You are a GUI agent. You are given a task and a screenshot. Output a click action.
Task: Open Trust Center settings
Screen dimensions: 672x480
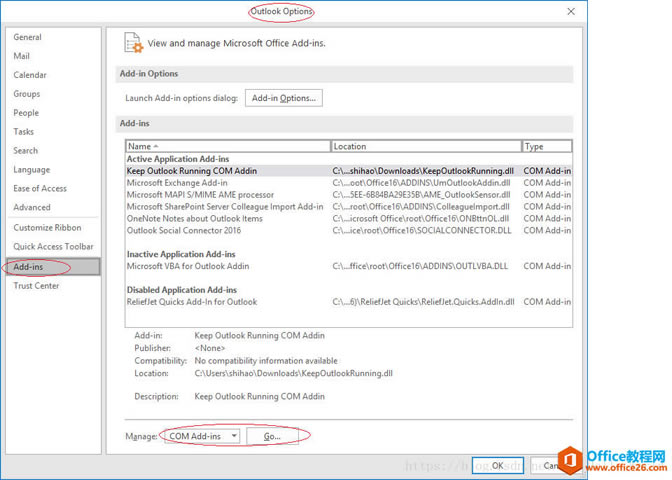[36, 286]
